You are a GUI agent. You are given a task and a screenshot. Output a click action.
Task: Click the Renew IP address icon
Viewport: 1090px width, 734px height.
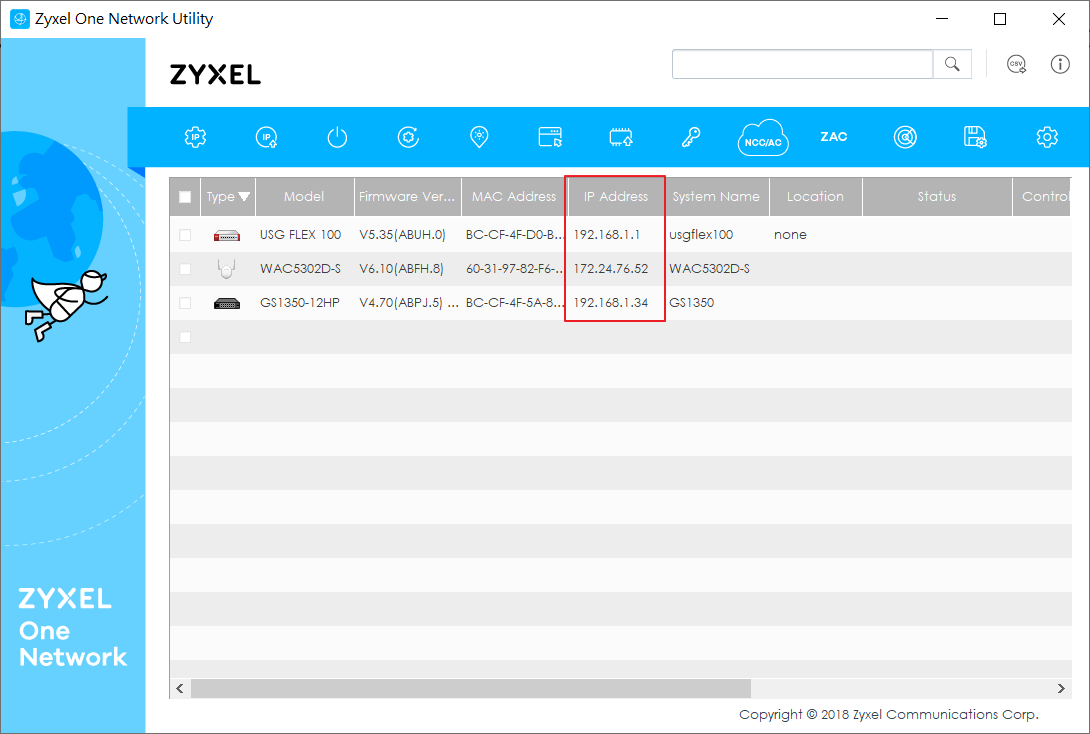click(x=266, y=137)
